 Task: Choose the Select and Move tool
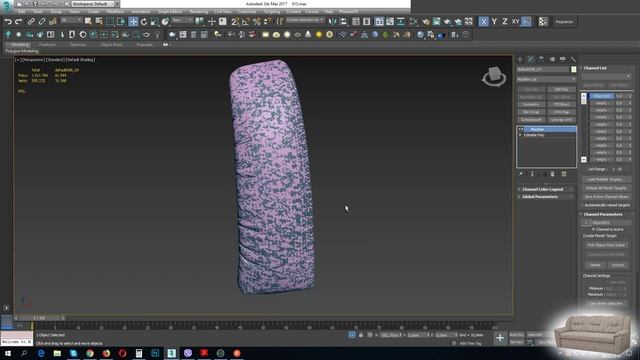coord(133,21)
